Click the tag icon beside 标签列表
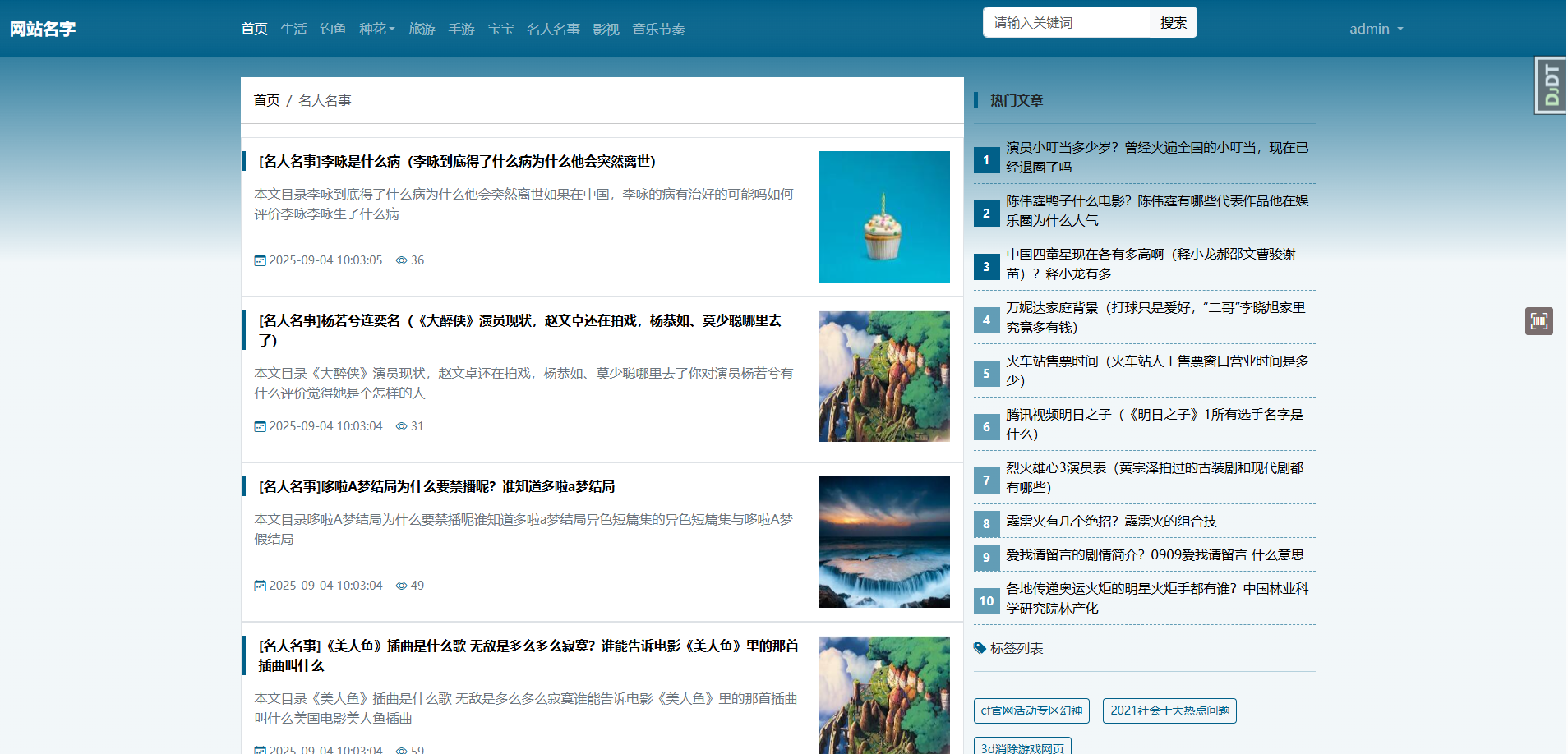Viewport: 1568px width, 754px height. click(979, 648)
